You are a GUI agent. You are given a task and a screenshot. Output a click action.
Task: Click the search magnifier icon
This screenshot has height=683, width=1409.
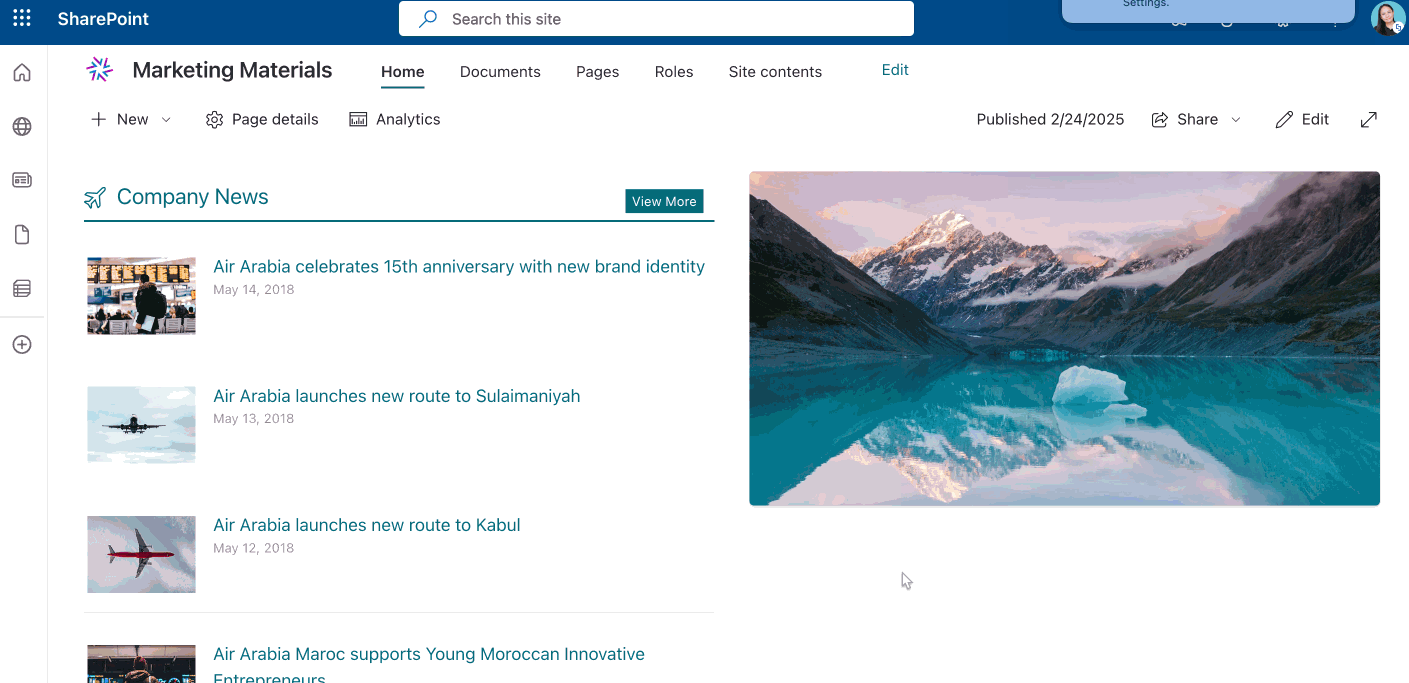428,19
